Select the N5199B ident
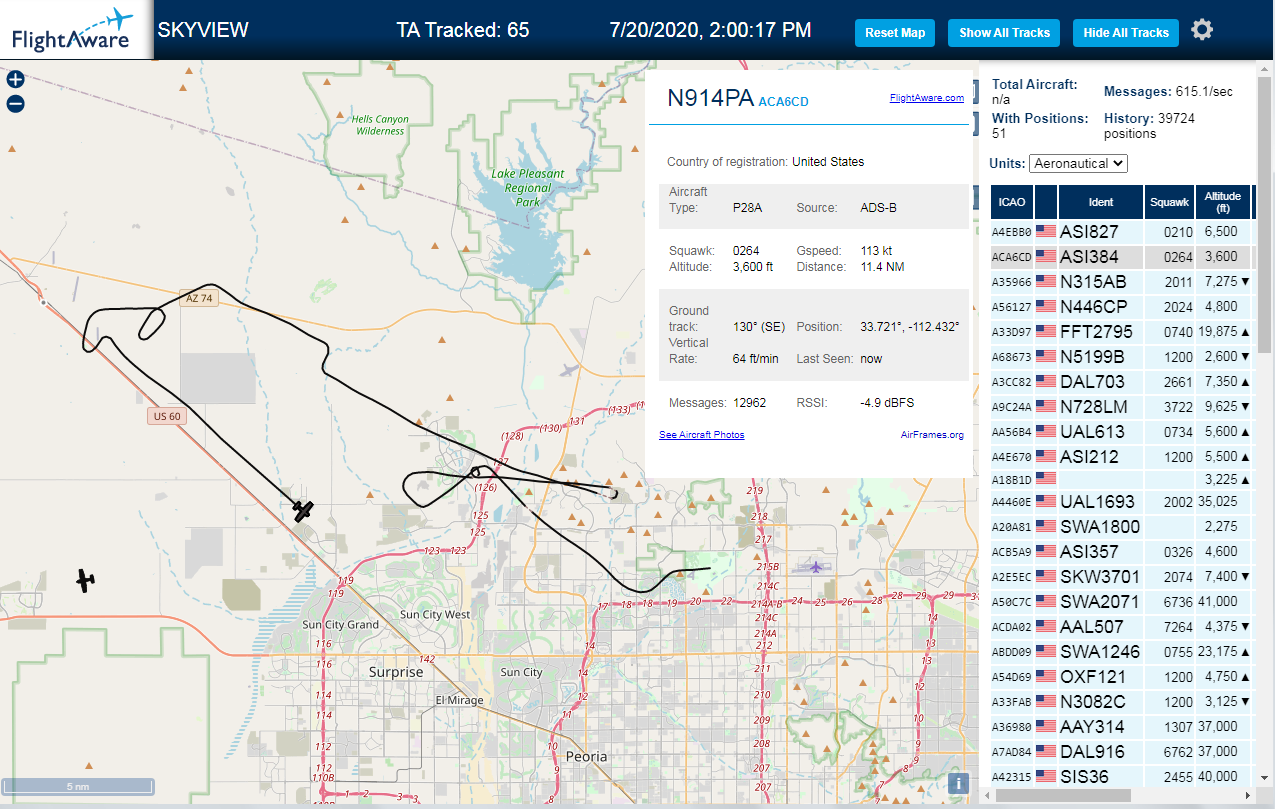 coord(1092,356)
